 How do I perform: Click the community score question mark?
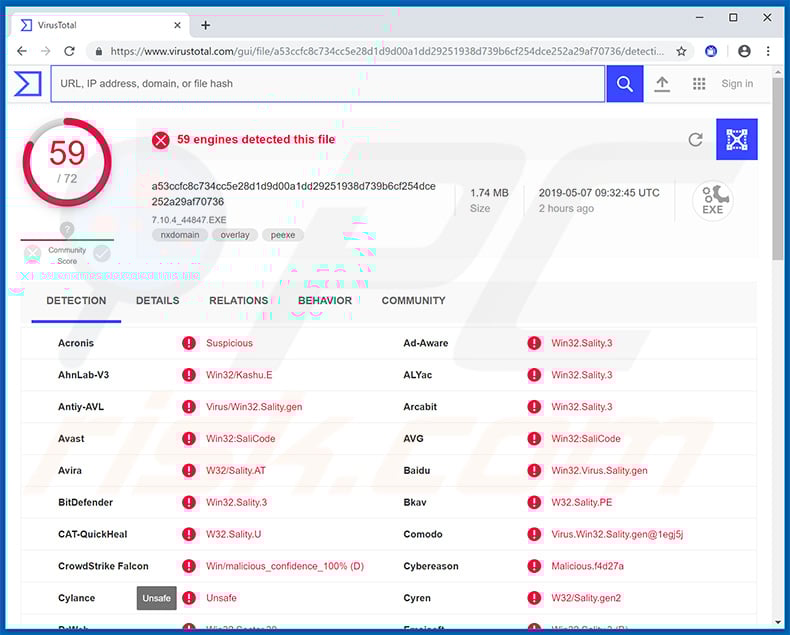[x=67, y=230]
